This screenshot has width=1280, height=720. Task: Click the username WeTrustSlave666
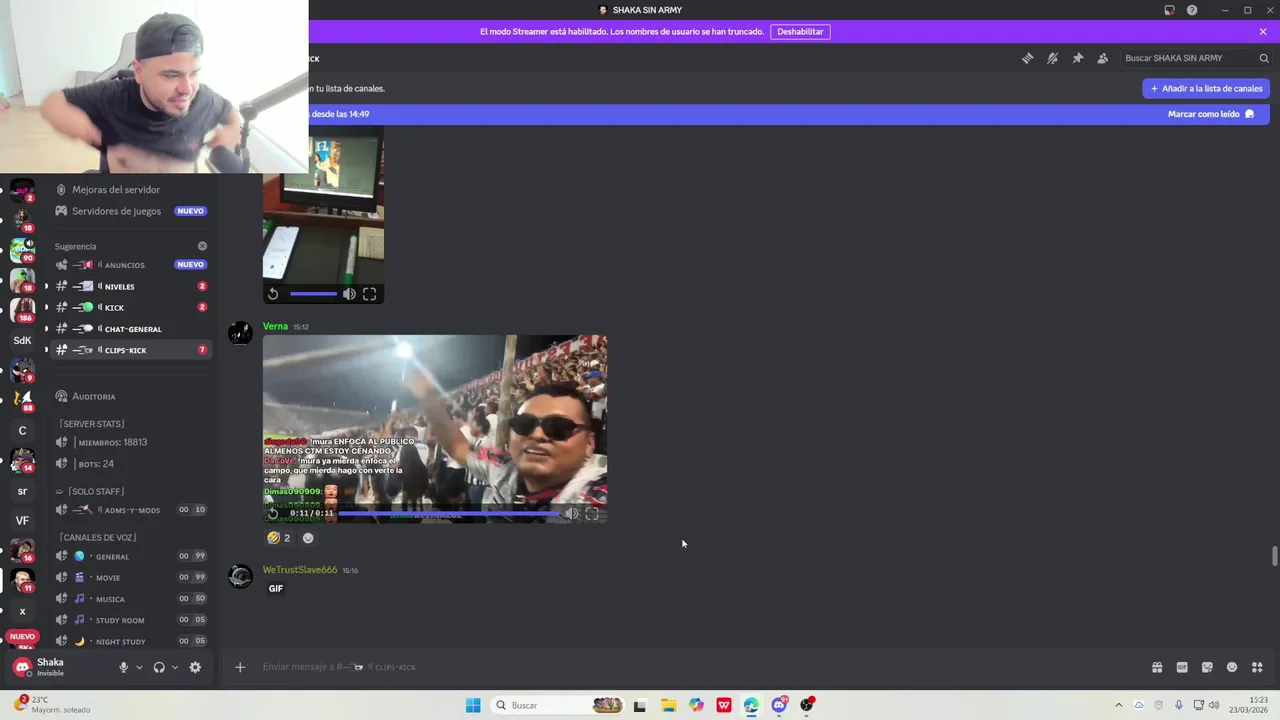point(300,570)
